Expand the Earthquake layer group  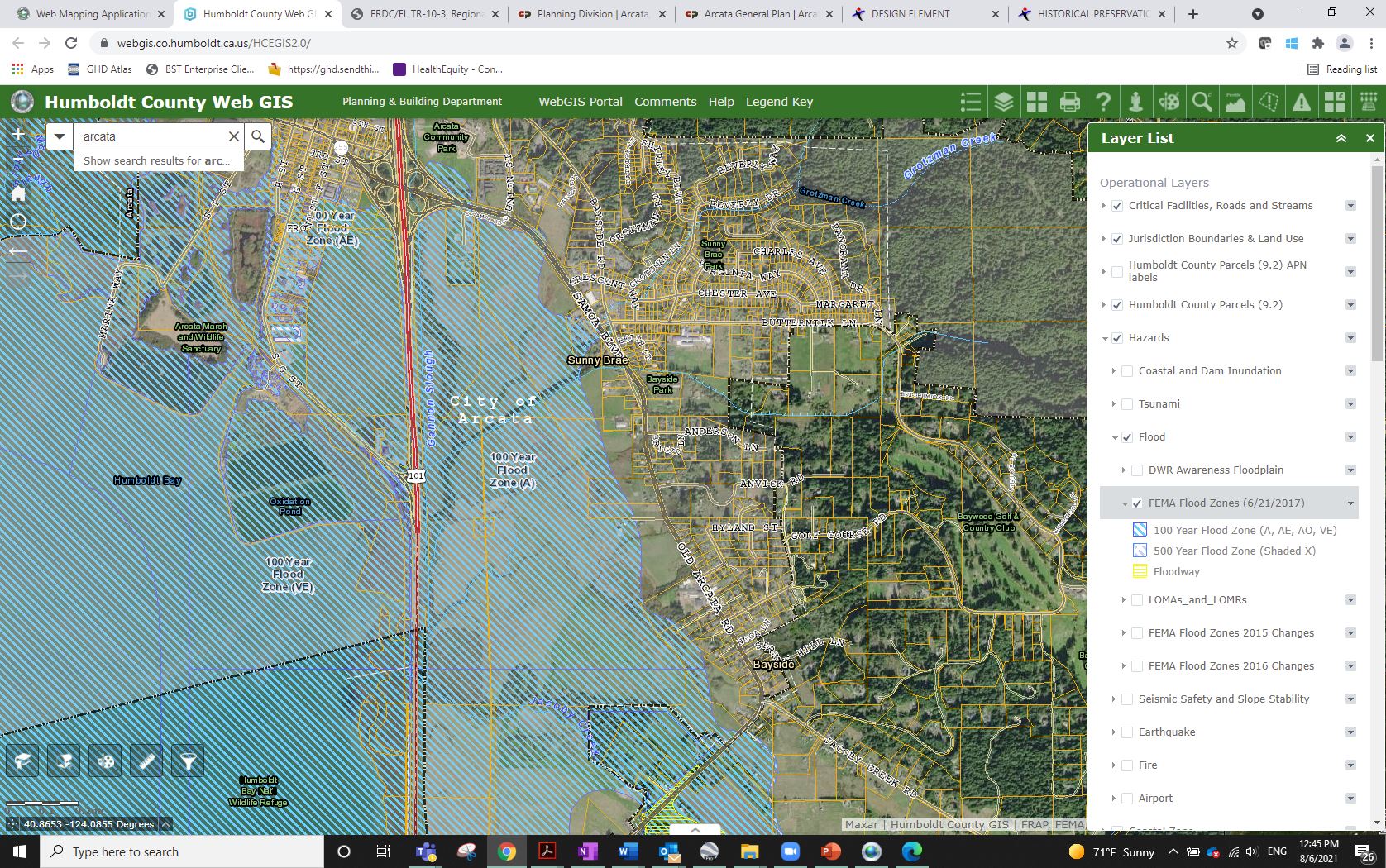(1114, 732)
